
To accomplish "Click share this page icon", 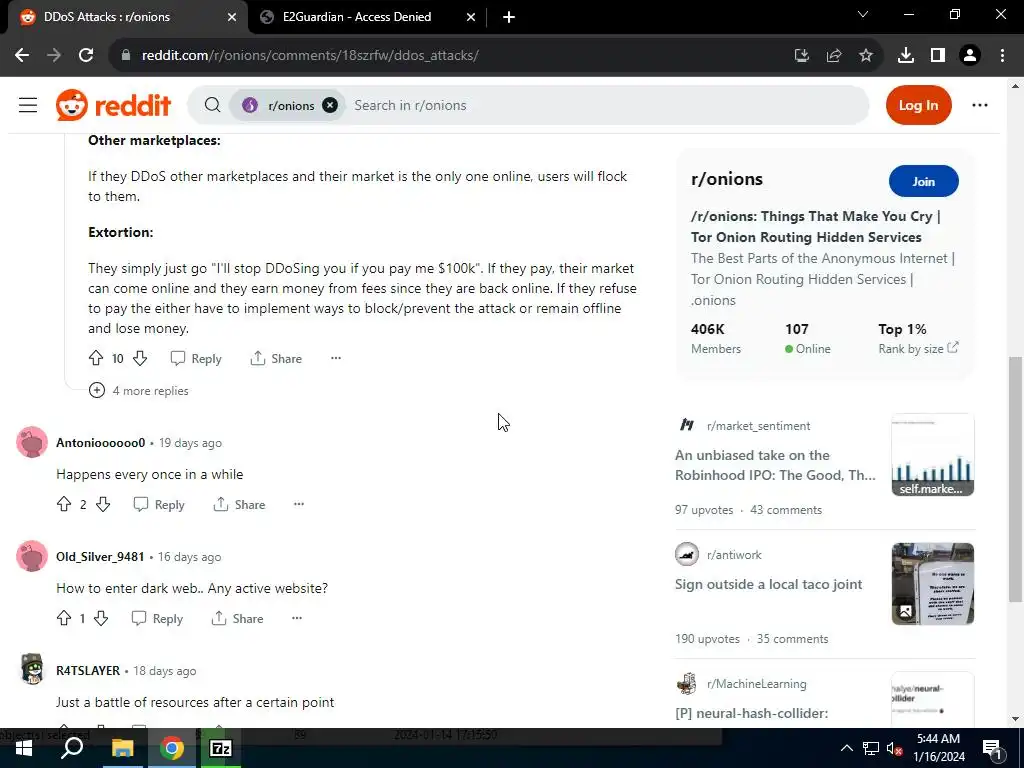I will tap(833, 56).
